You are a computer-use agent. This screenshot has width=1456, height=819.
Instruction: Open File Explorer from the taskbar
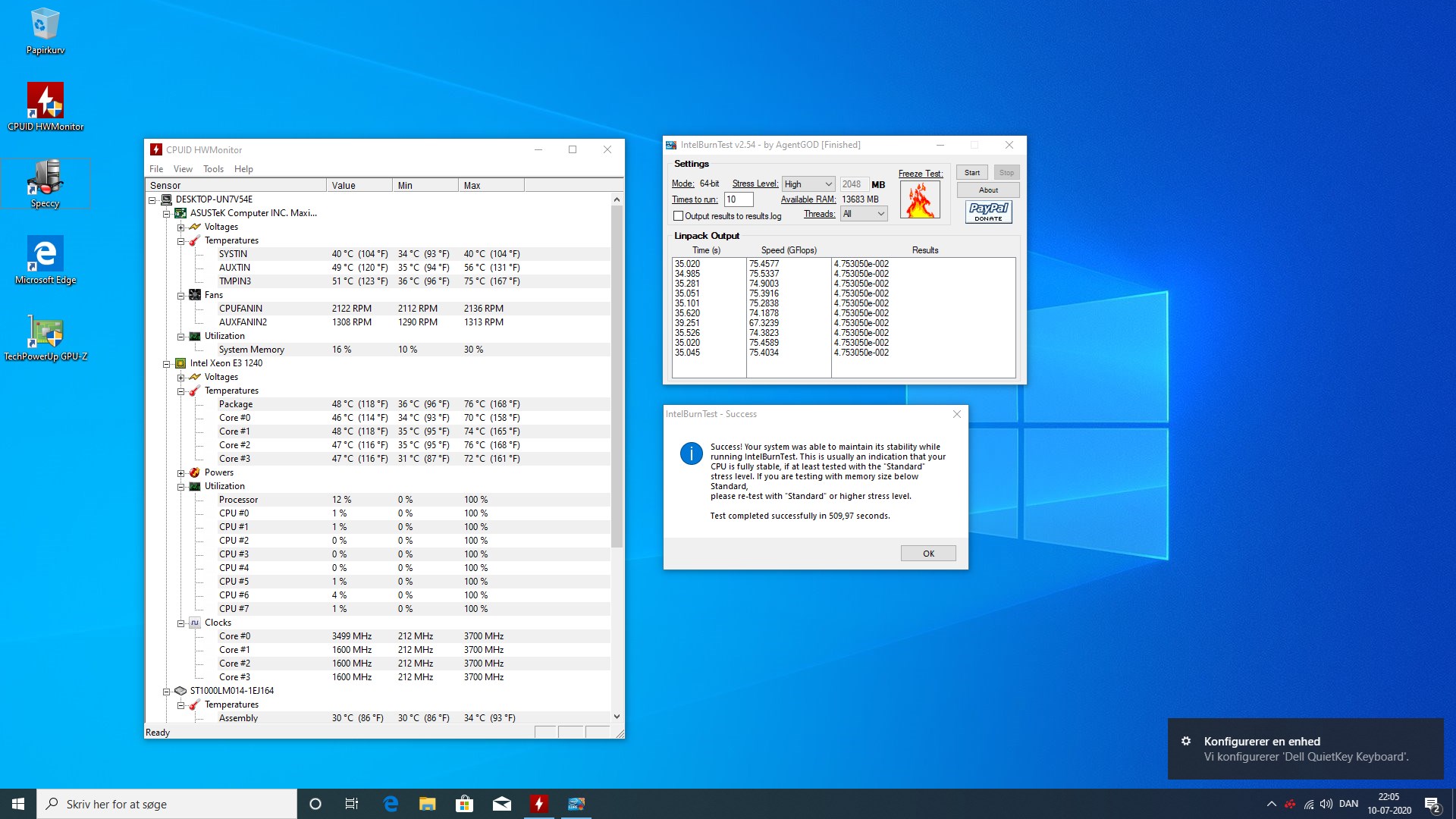428,804
